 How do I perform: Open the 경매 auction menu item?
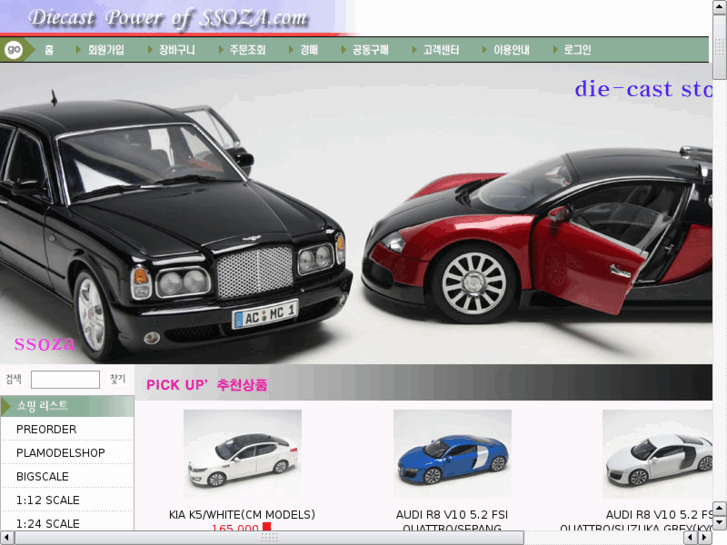(x=309, y=50)
